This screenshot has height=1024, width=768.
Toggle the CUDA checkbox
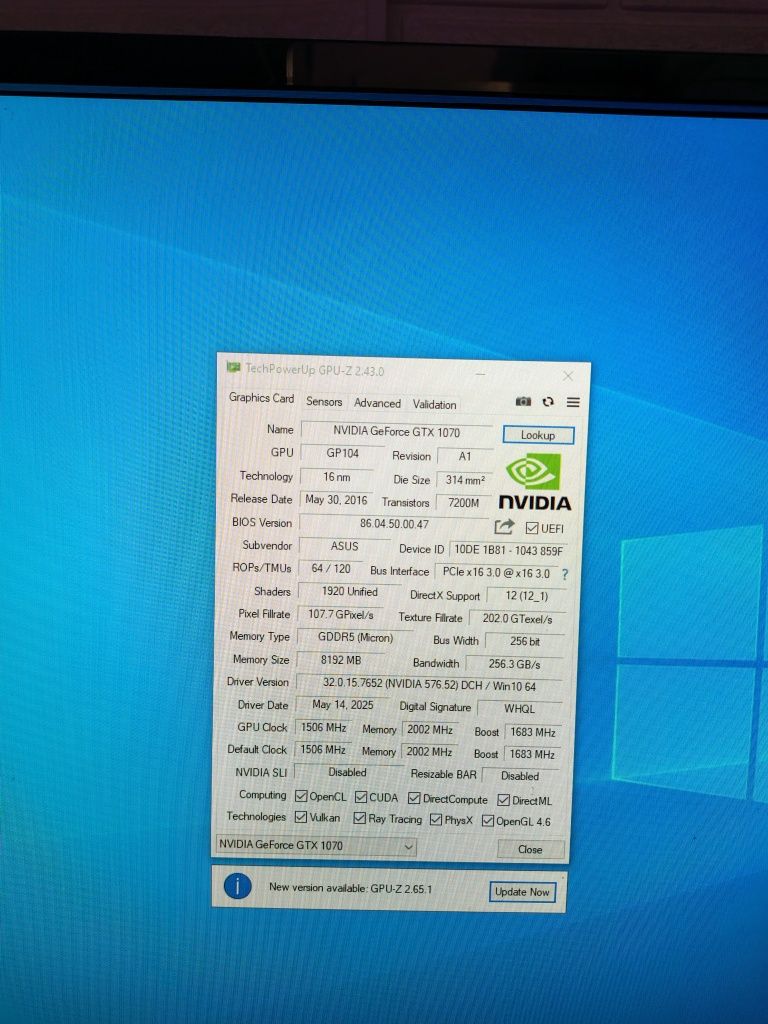point(361,797)
